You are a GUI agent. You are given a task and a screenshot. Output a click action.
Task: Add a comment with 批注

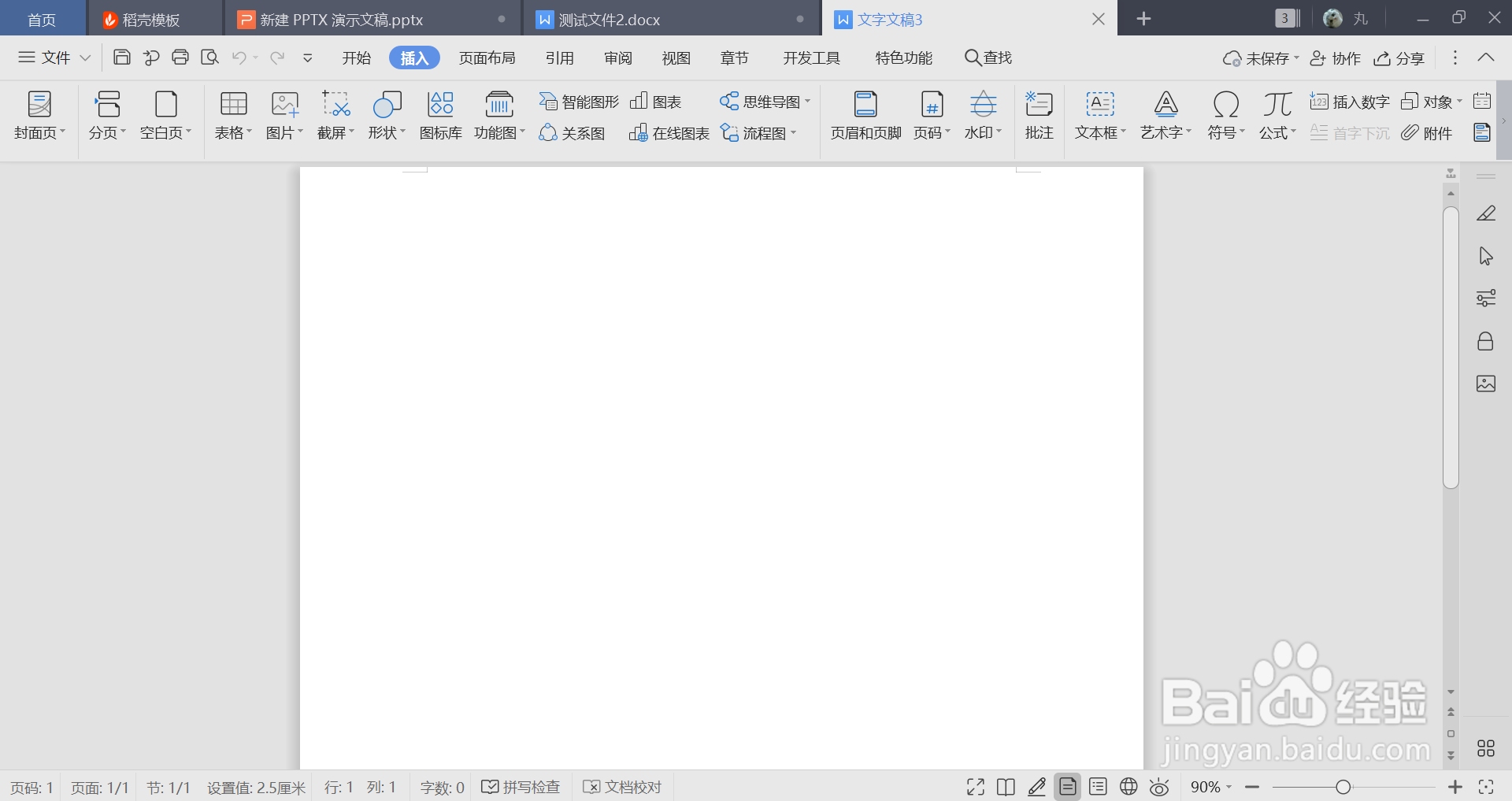pos(1039,116)
